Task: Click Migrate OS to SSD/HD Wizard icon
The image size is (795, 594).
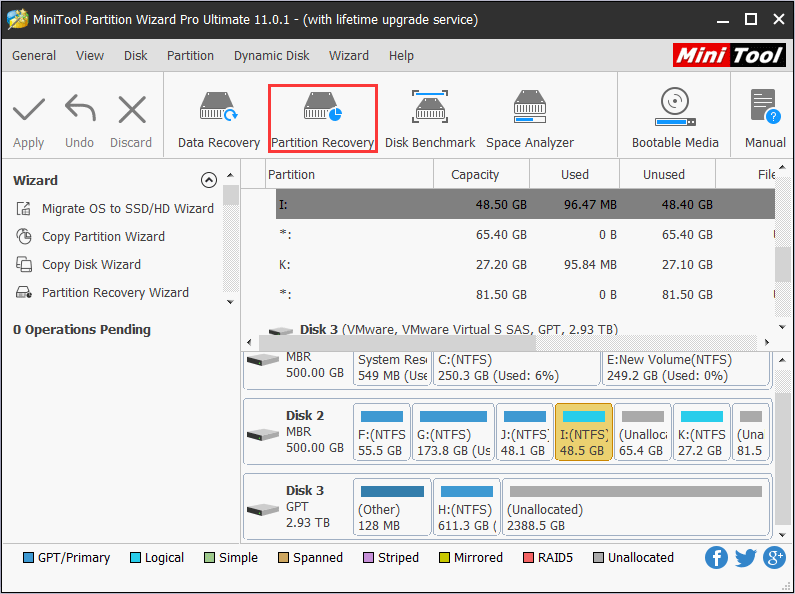Action: coord(24,208)
